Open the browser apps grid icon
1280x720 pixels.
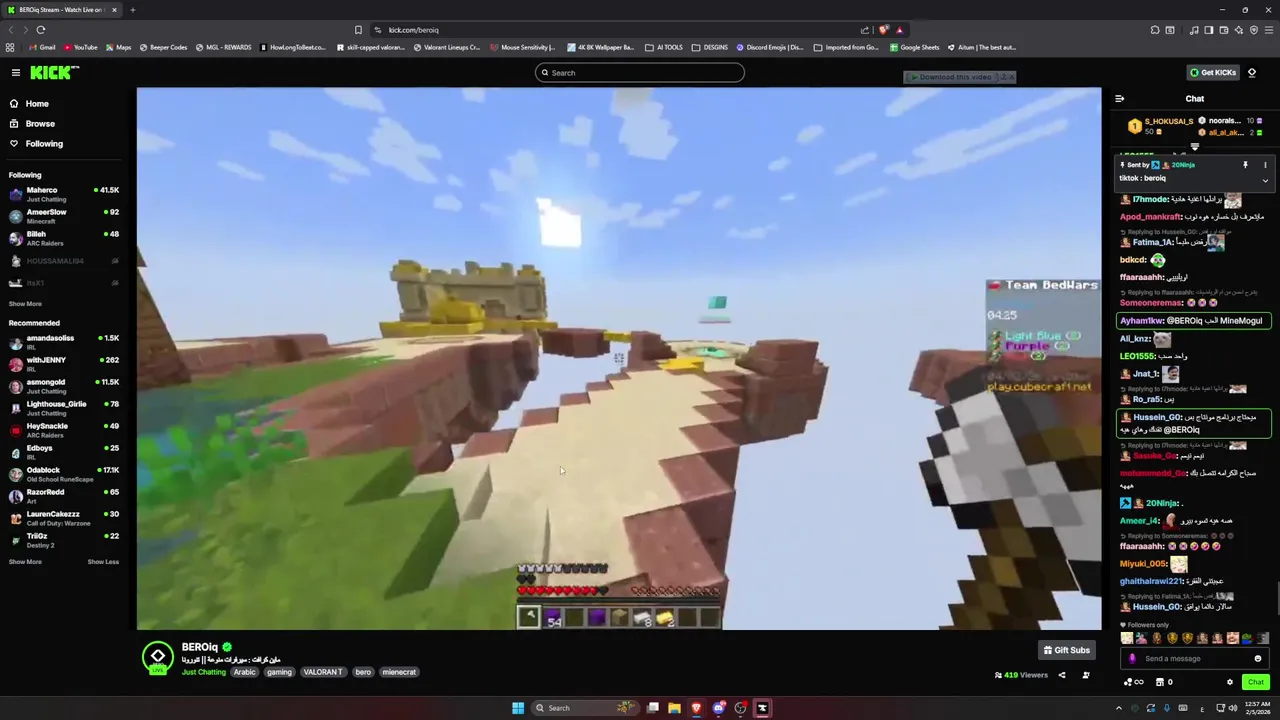coord(10,47)
